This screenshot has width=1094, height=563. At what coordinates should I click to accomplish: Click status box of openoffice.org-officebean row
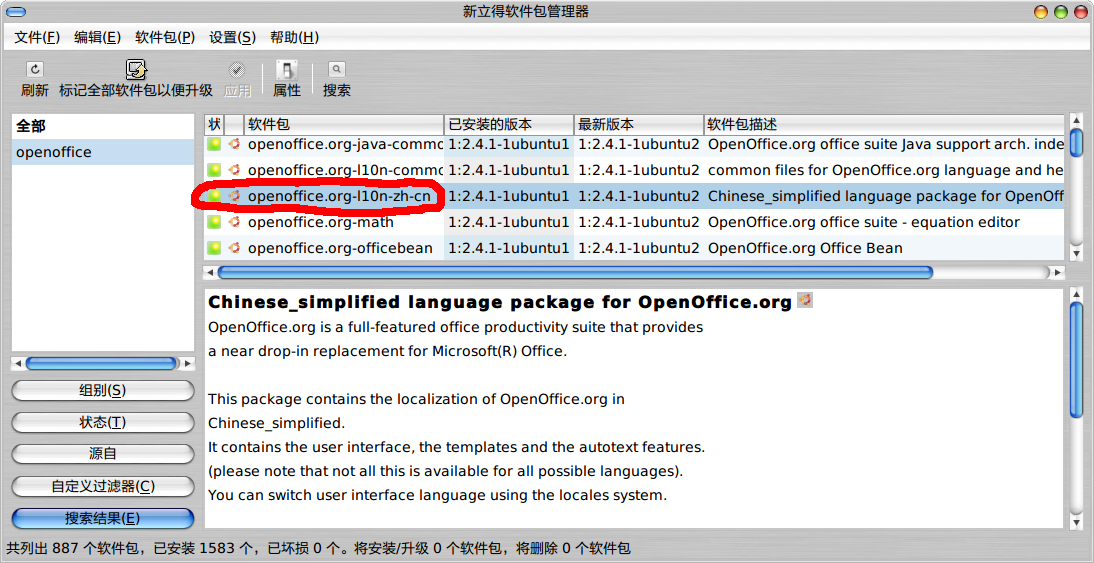tap(214, 248)
